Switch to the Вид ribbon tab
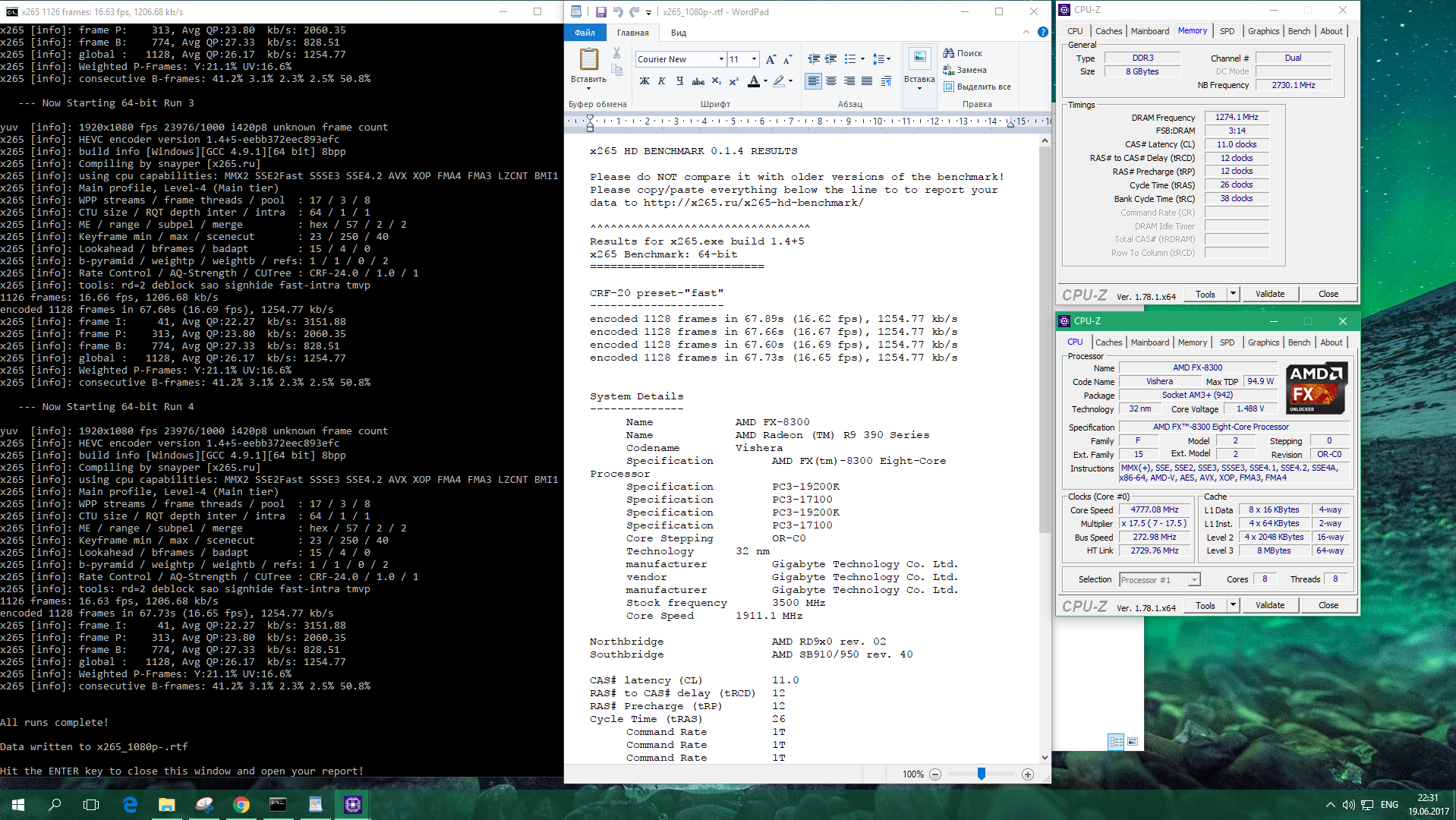This screenshot has width=1456, height=820. tap(679, 33)
